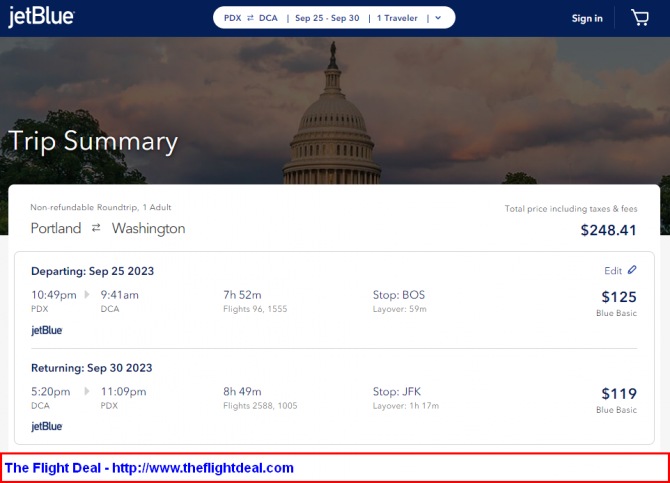The image size is (670, 483).
Task: Click the 8h 49m duration
Action: pyautogui.click(x=242, y=391)
